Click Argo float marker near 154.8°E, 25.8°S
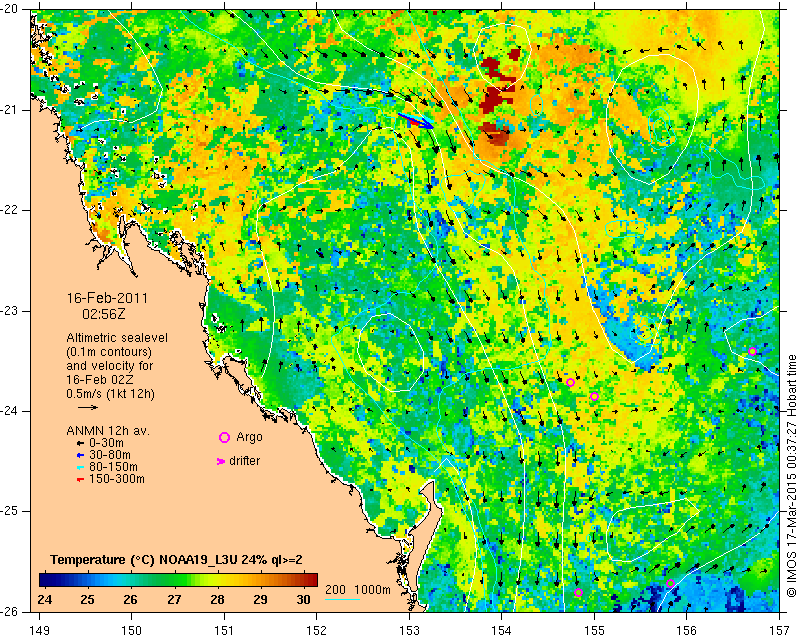Viewport: 800px width, 640px height. pyautogui.click(x=578, y=593)
